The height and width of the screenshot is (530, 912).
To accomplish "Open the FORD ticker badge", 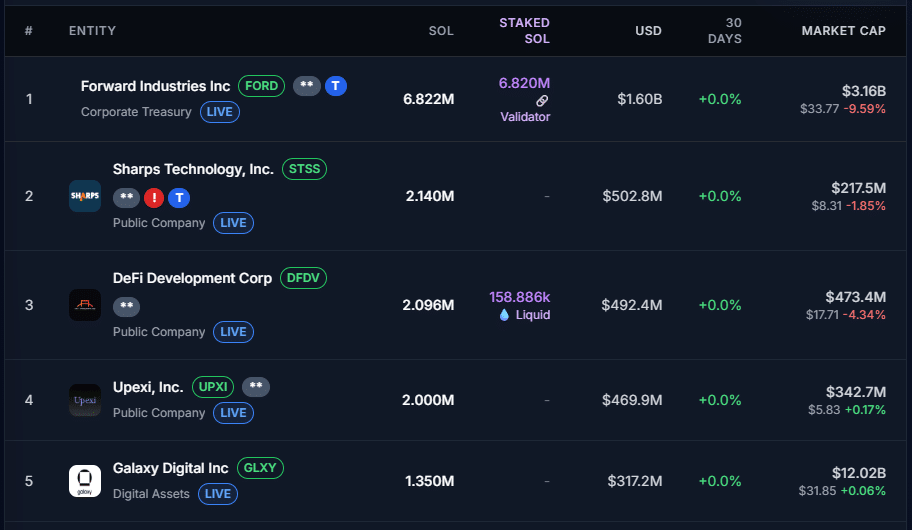I will (262, 86).
